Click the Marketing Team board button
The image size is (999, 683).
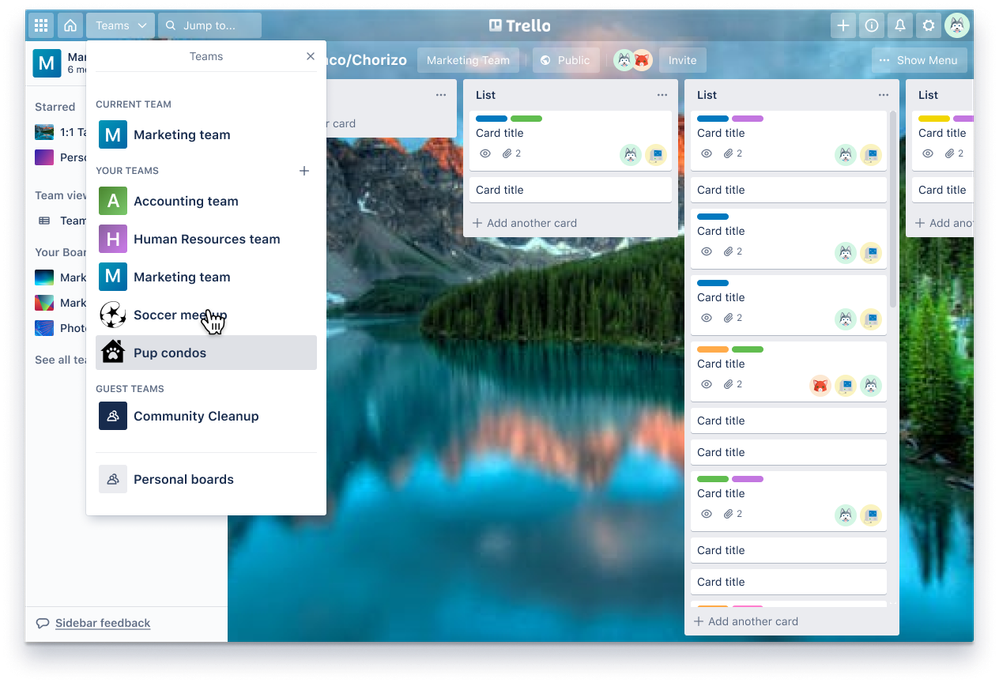[x=468, y=60]
